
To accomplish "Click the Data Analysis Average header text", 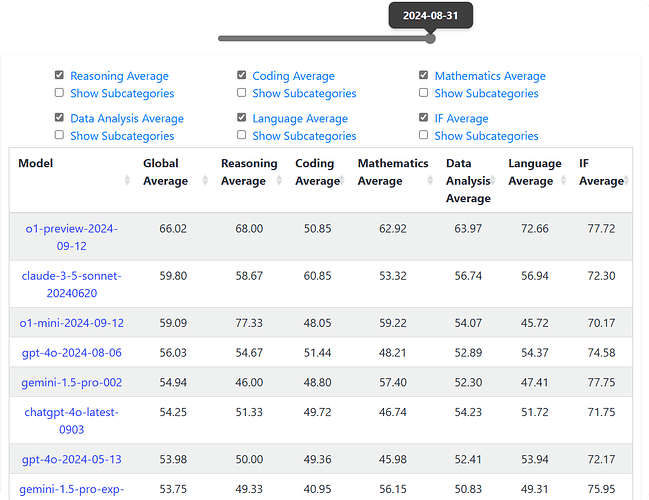I will pos(468,180).
